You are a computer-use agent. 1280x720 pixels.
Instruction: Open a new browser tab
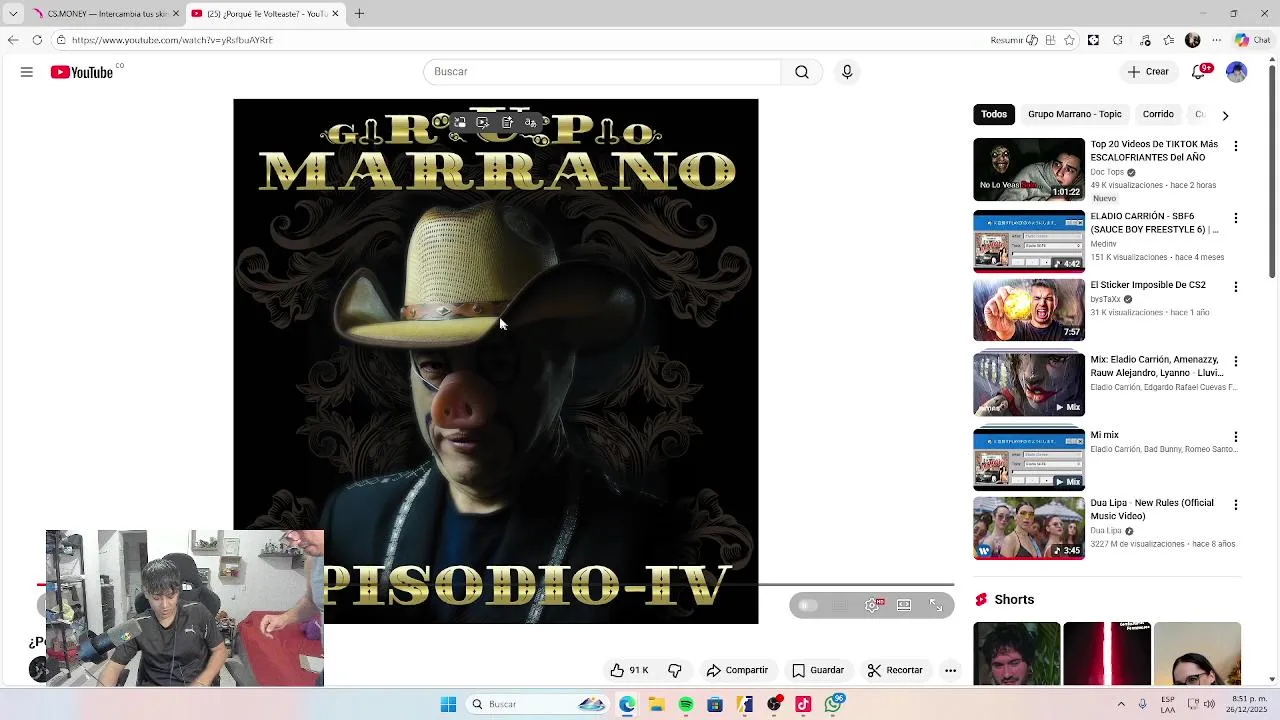tap(359, 13)
